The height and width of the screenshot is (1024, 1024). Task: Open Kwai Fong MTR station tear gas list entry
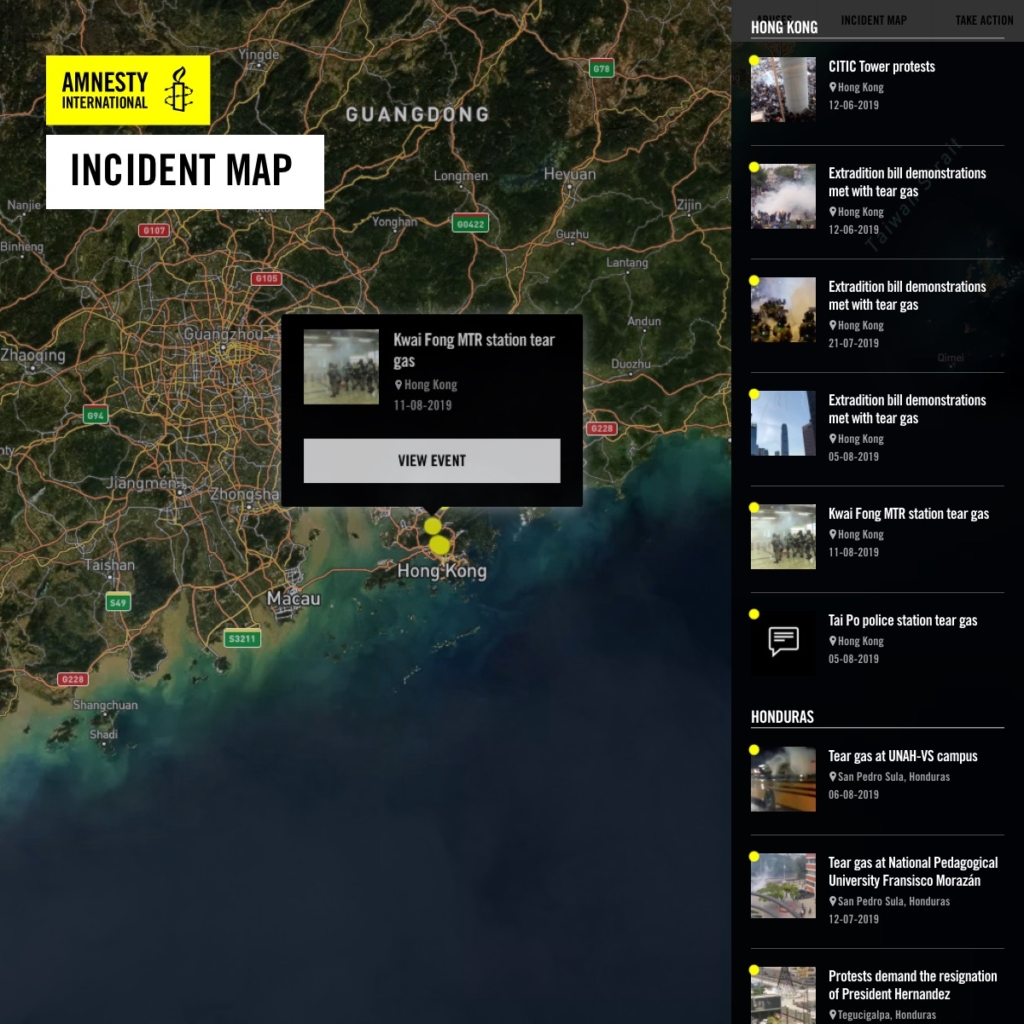[908, 514]
